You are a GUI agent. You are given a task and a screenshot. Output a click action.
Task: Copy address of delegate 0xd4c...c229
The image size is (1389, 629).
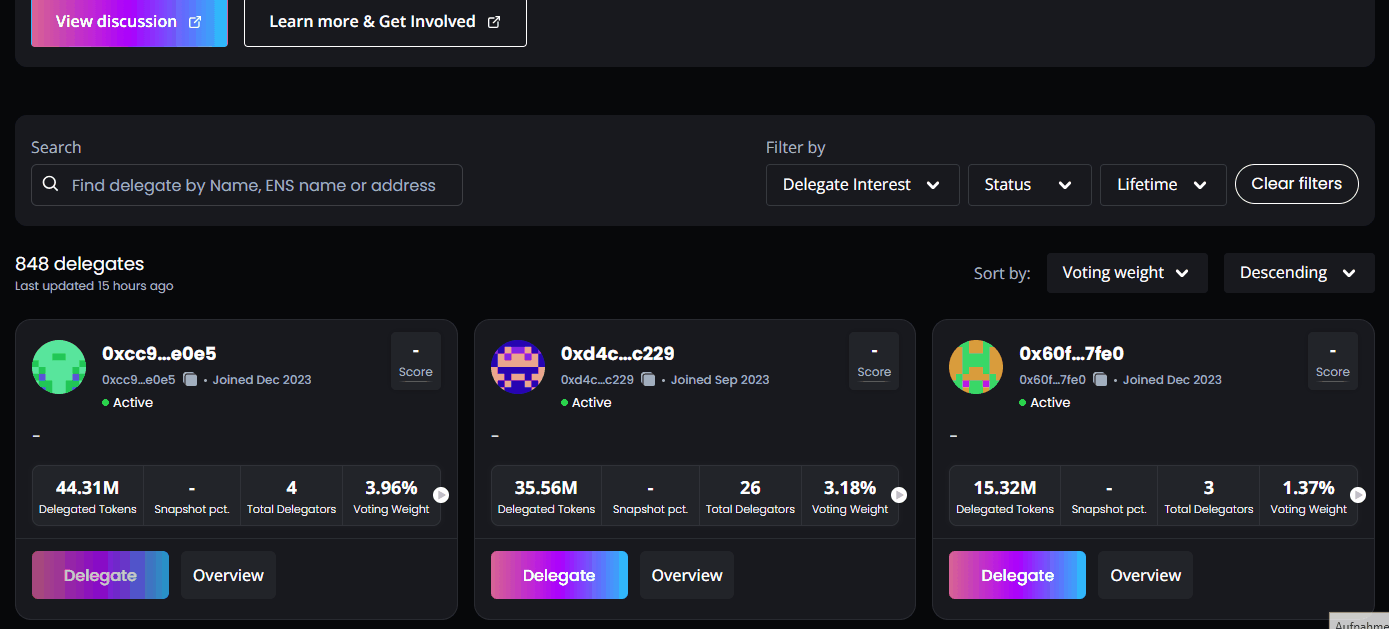tap(648, 380)
